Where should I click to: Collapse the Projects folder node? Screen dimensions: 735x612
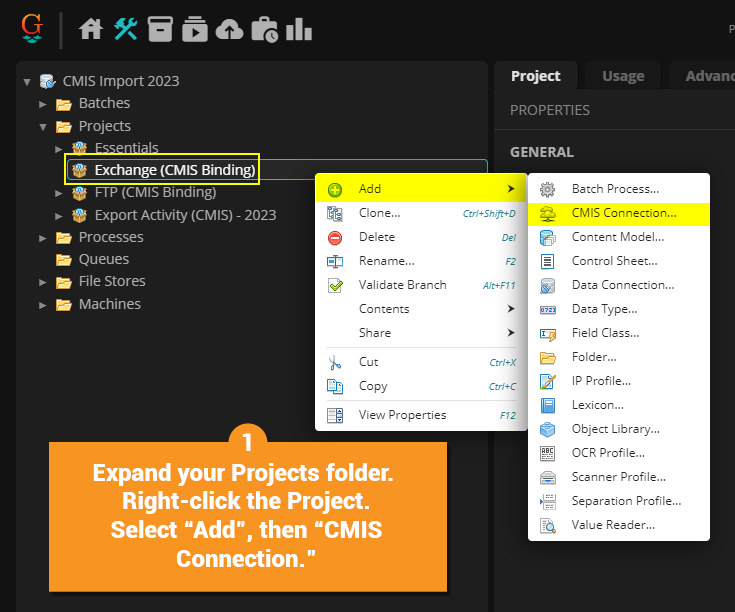click(43, 127)
